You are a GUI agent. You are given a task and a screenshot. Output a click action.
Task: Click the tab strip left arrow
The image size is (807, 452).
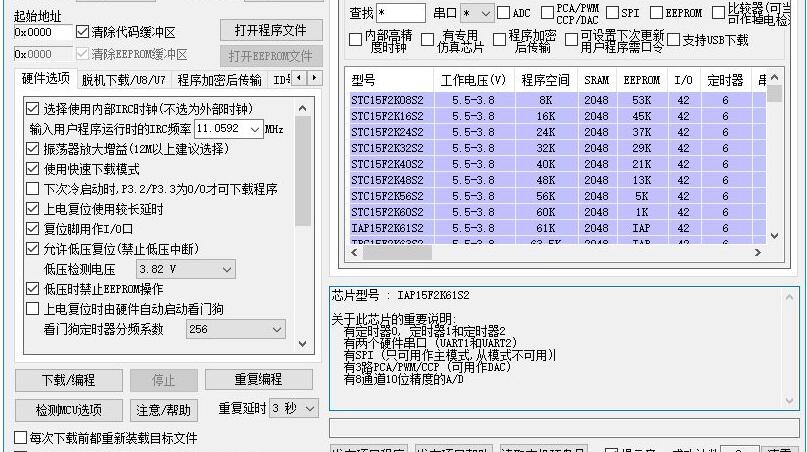[299, 78]
